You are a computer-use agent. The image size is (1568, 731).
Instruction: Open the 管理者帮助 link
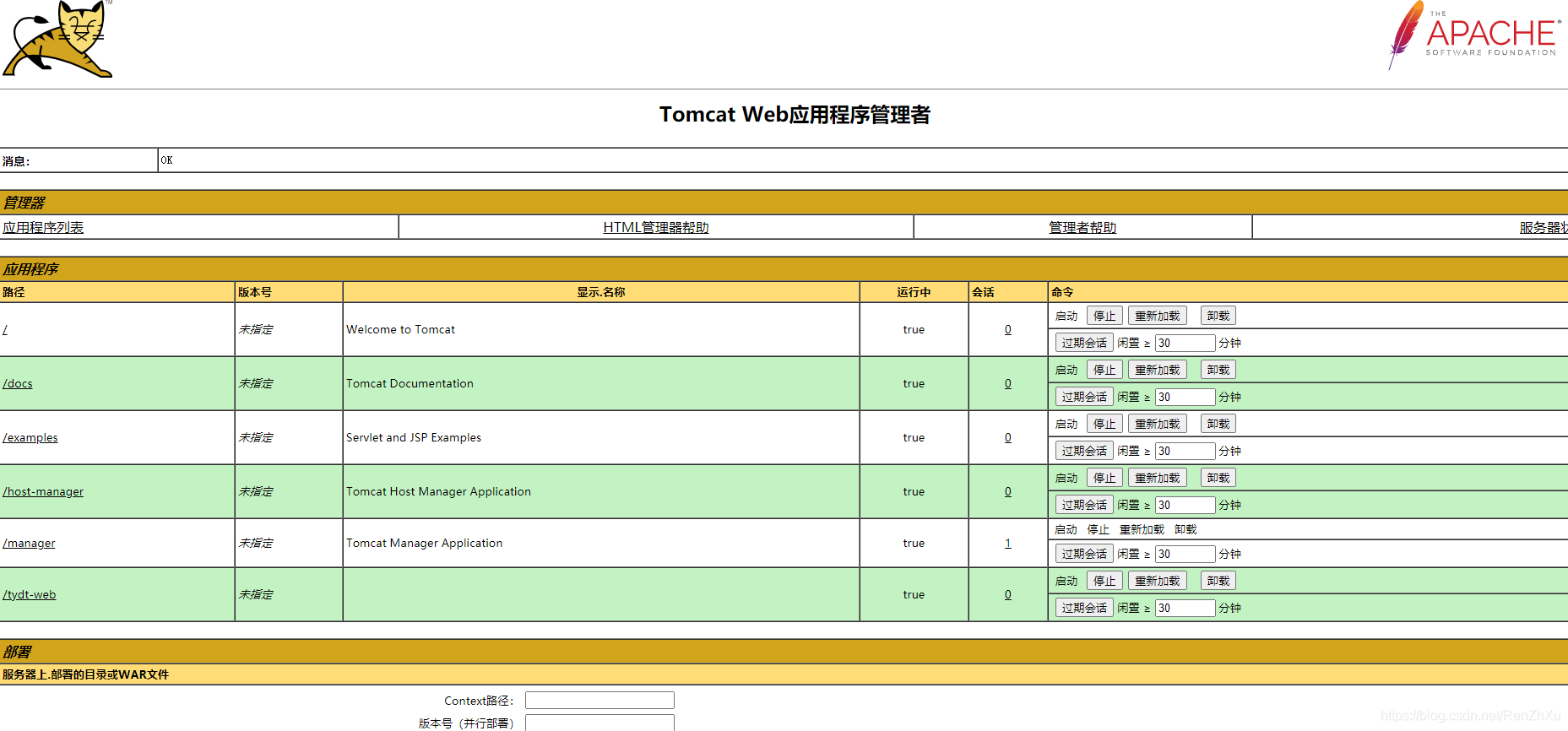coord(1082,227)
